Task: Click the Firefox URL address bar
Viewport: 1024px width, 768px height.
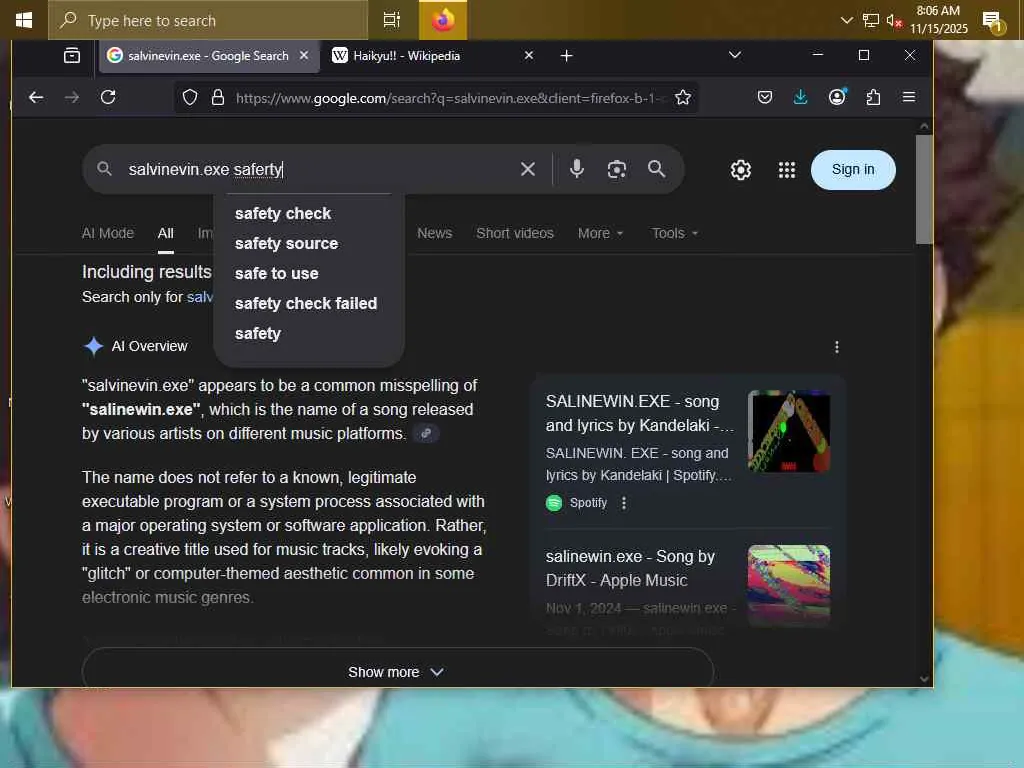Action: (x=449, y=98)
